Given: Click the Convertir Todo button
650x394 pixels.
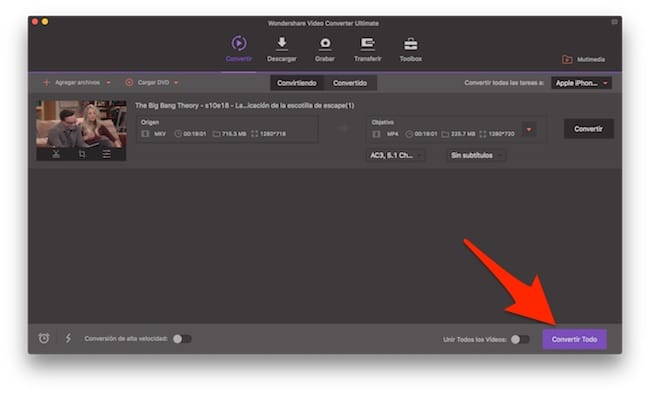Looking at the screenshot, I should click(x=575, y=339).
